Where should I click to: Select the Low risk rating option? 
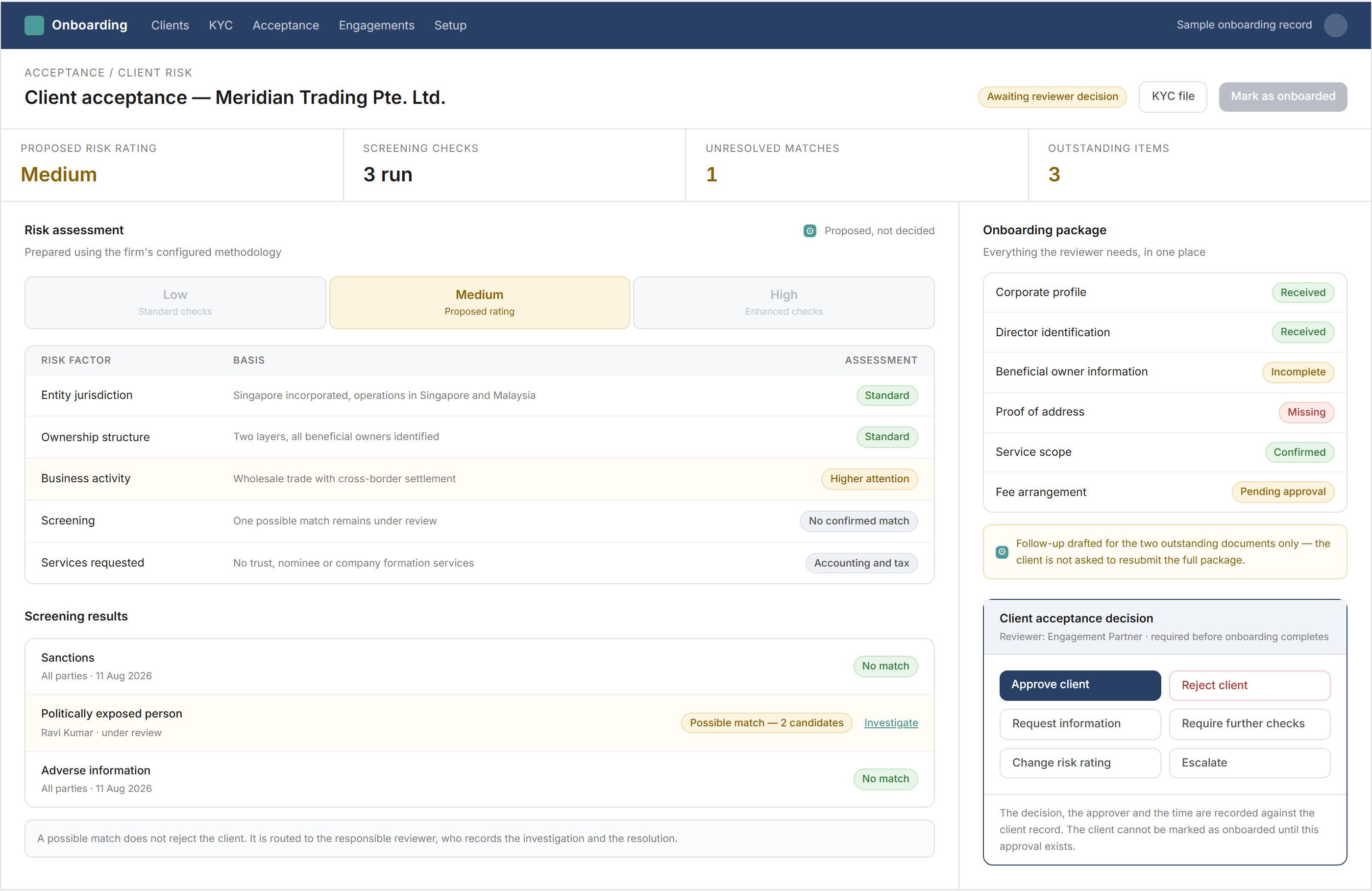pos(175,303)
